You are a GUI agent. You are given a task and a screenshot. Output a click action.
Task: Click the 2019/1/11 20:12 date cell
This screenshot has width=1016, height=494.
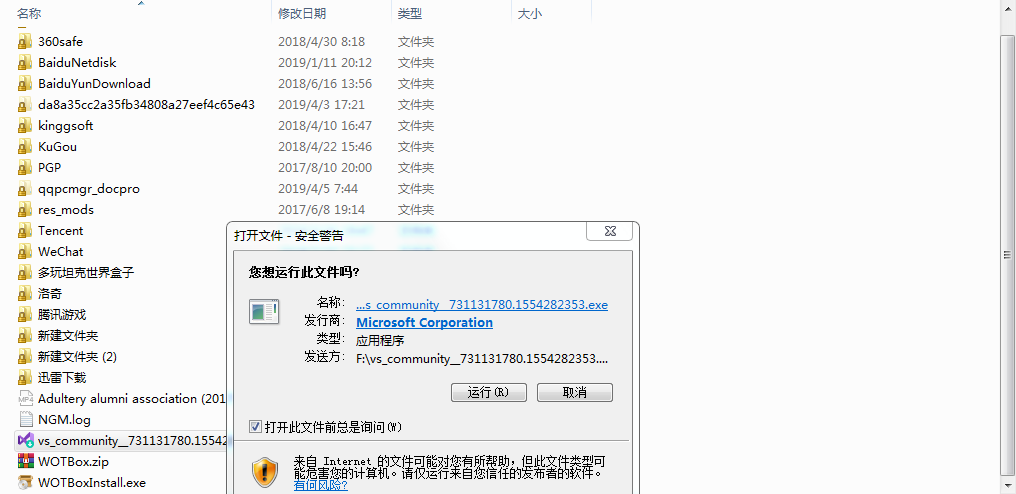(325, 63)
